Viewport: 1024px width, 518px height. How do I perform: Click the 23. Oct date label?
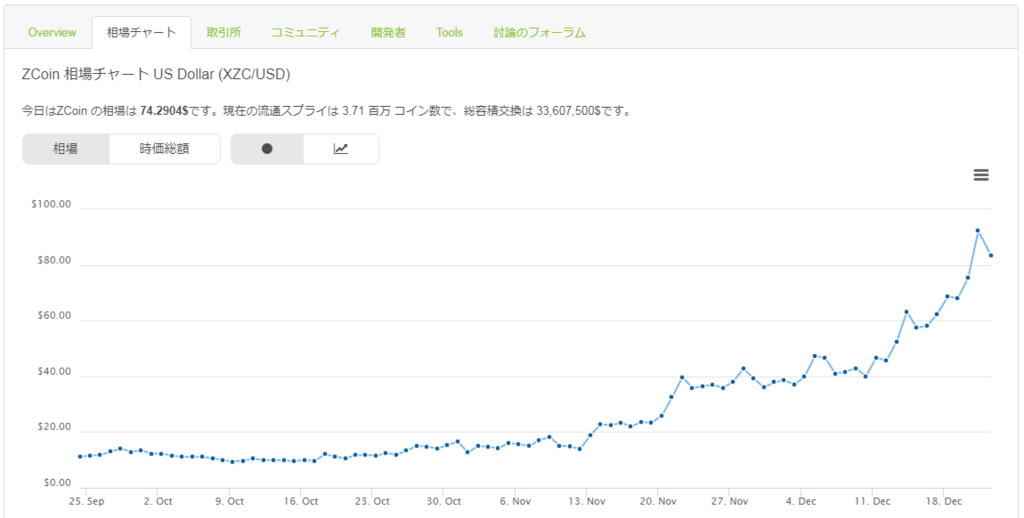pyautogui.click(x=372, y=501)
